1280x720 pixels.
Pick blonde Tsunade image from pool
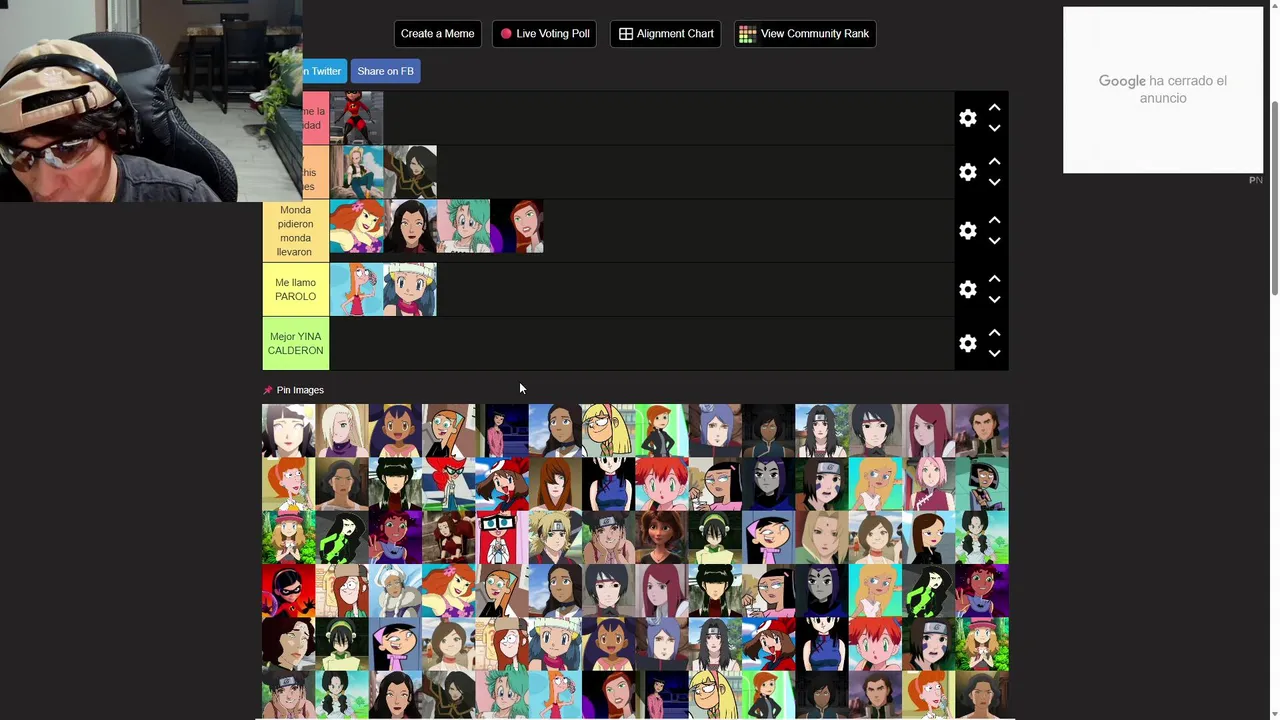click(x=822, y=538)
